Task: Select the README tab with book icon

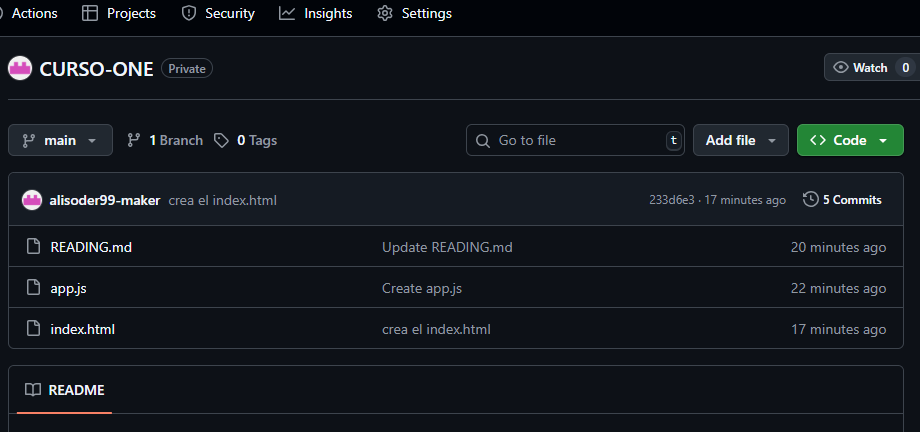Action: [65, 390]
